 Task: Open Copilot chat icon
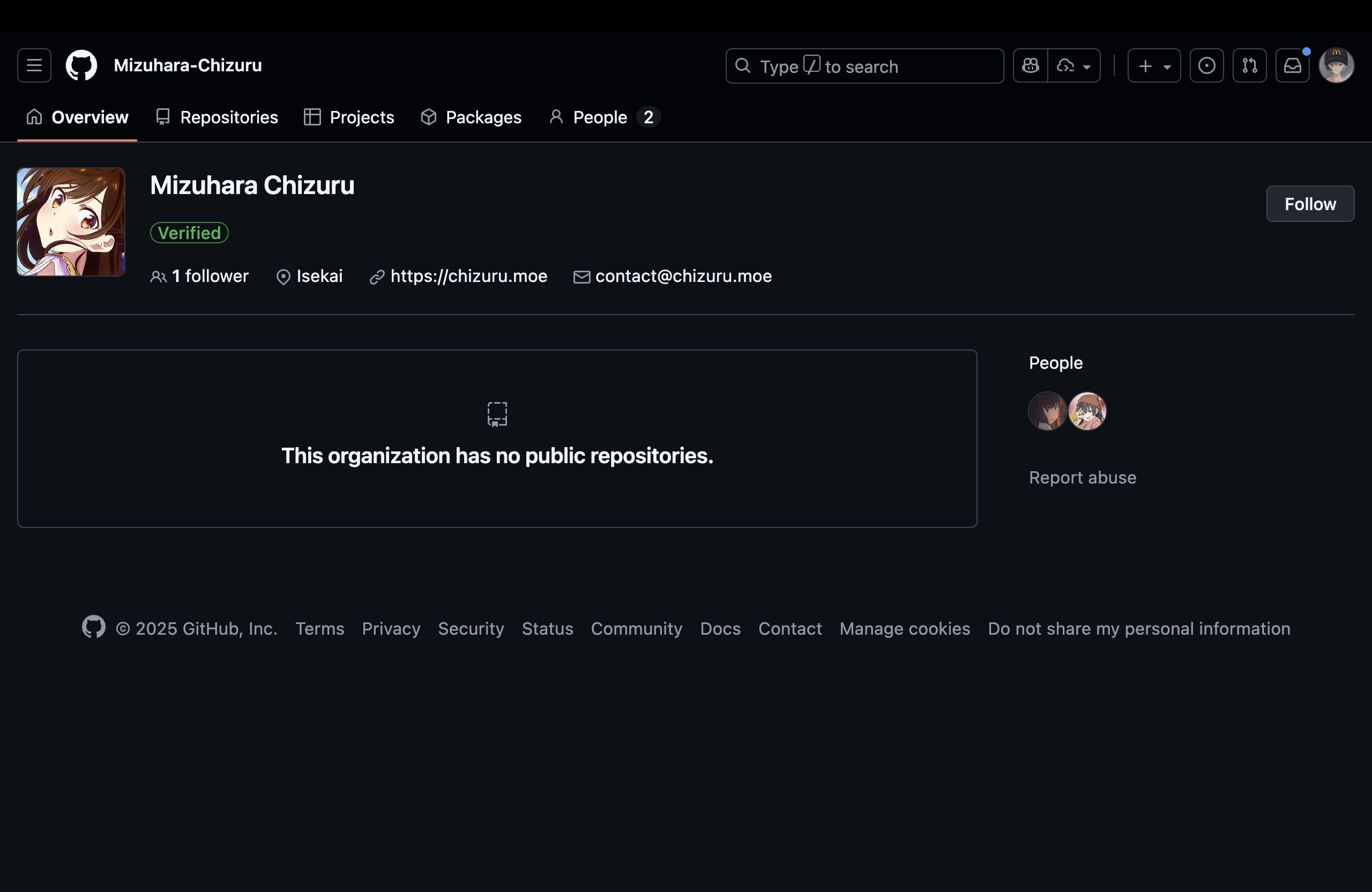click(x=1030, y=66)
